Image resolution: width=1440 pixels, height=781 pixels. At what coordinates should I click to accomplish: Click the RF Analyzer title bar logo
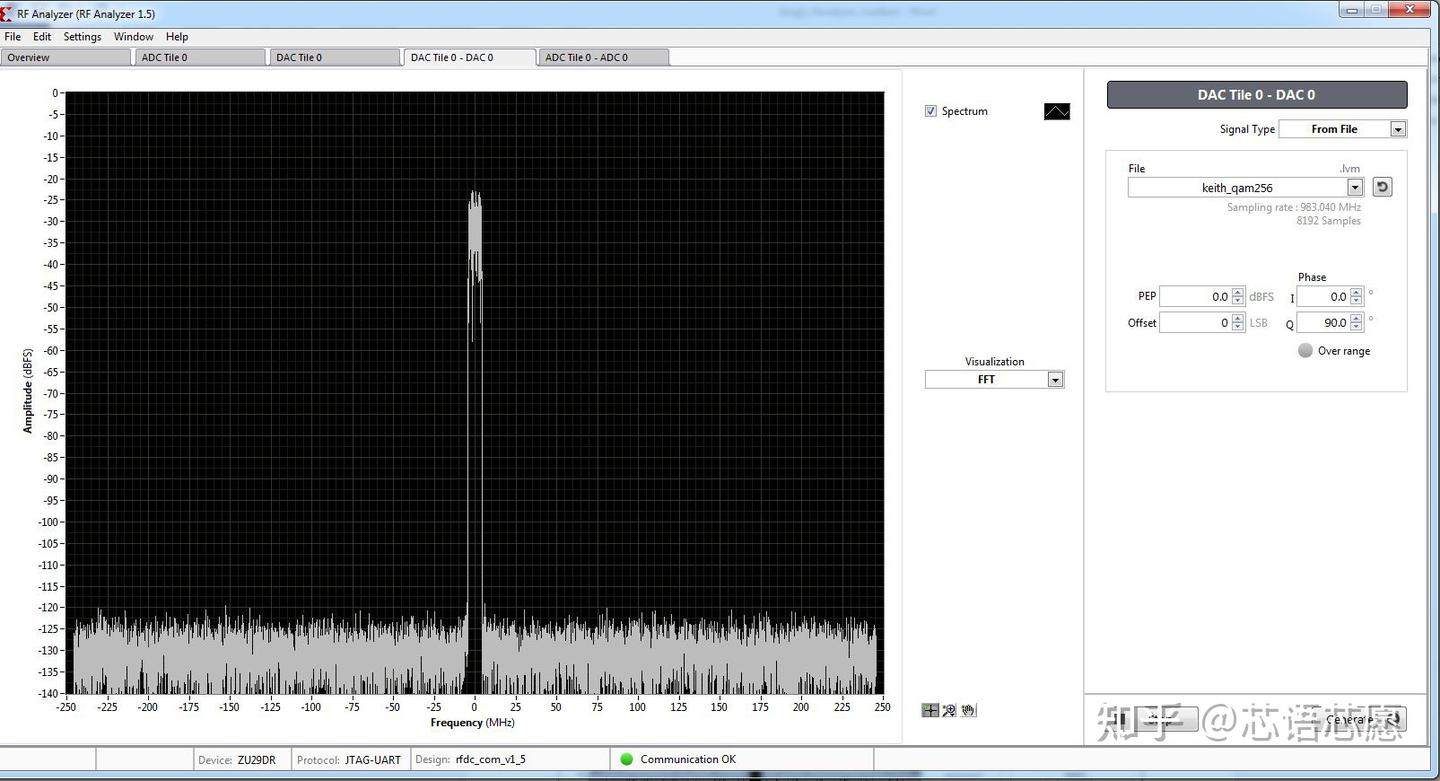(8, 14)
